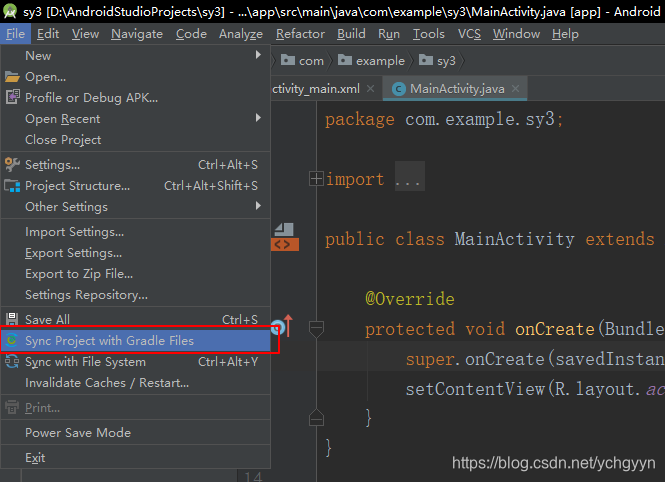Select Sync Project with Gradle Files
The width and height of the screenshot is (665, 482).
tap(136, 340)
